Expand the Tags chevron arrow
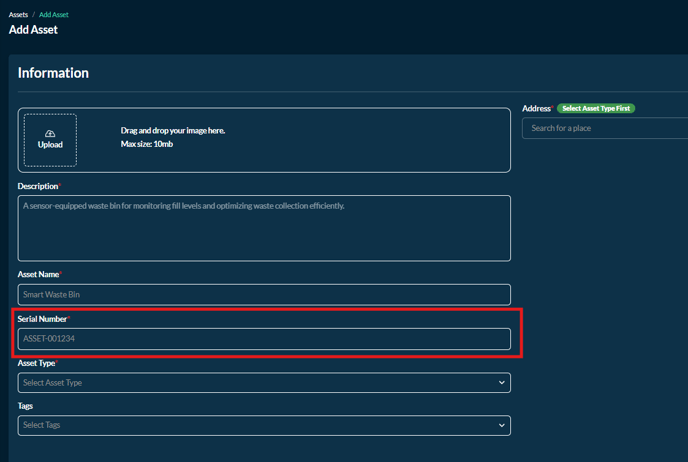The image size is (688, 462). click(502, 425)
